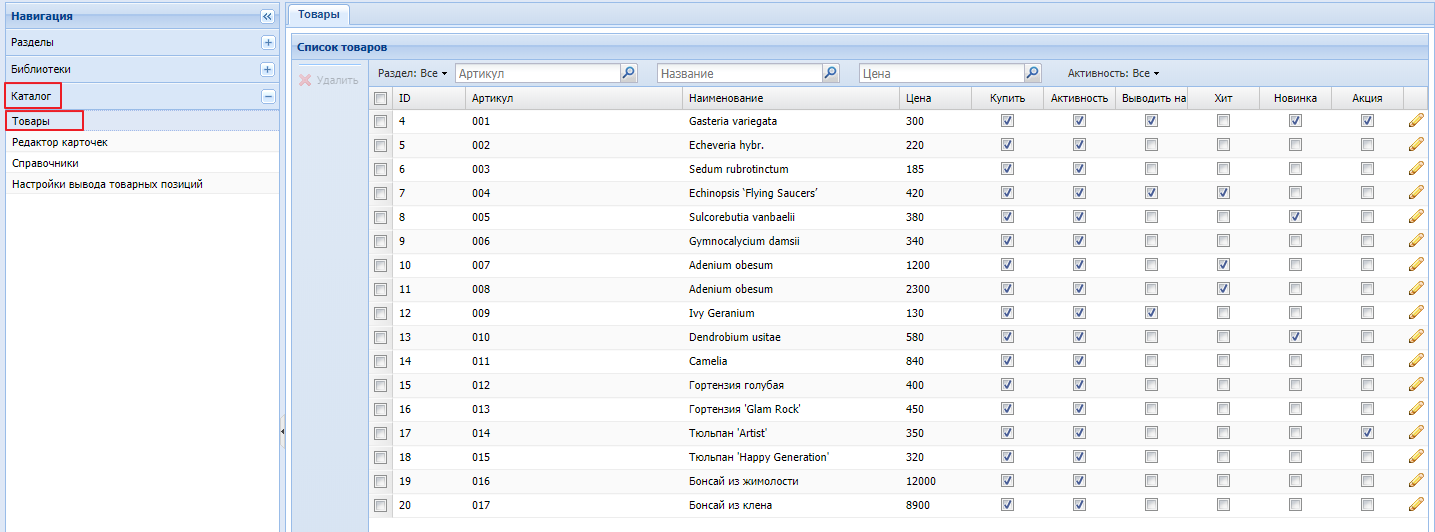The height and width of the screenshot is (532, 1435).
Task: Click search magnifier next to Название field
Action: click(831, 73)
